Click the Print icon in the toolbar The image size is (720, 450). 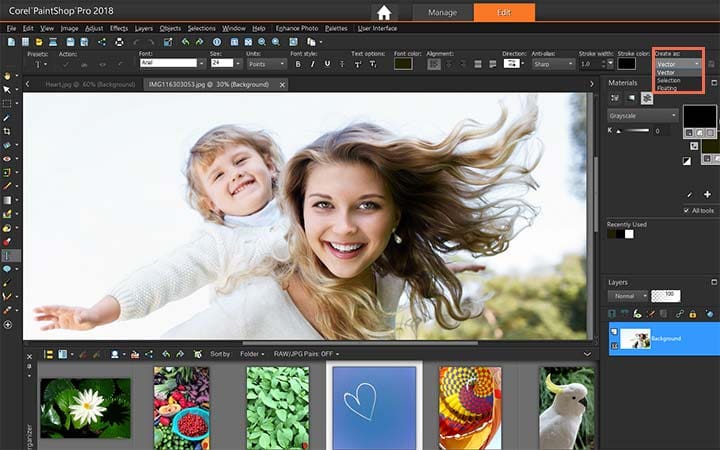pyautogui.click(x=119, y=42)
